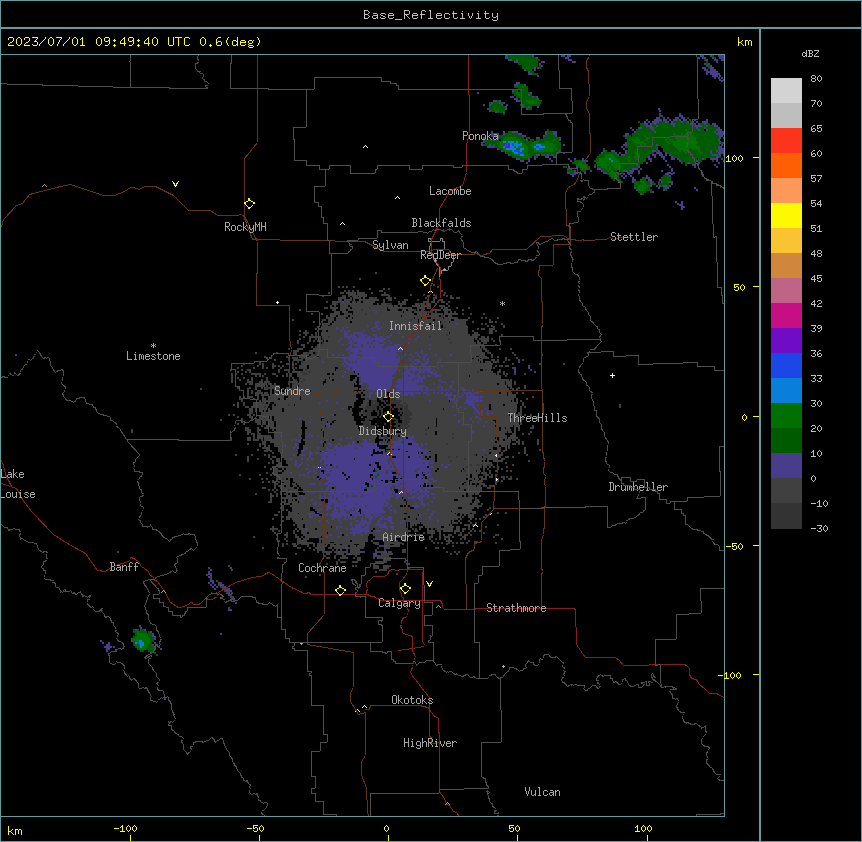Click the Cochrane town label
Viewport: 862px width, 842px height.
(x=322, y=568)
